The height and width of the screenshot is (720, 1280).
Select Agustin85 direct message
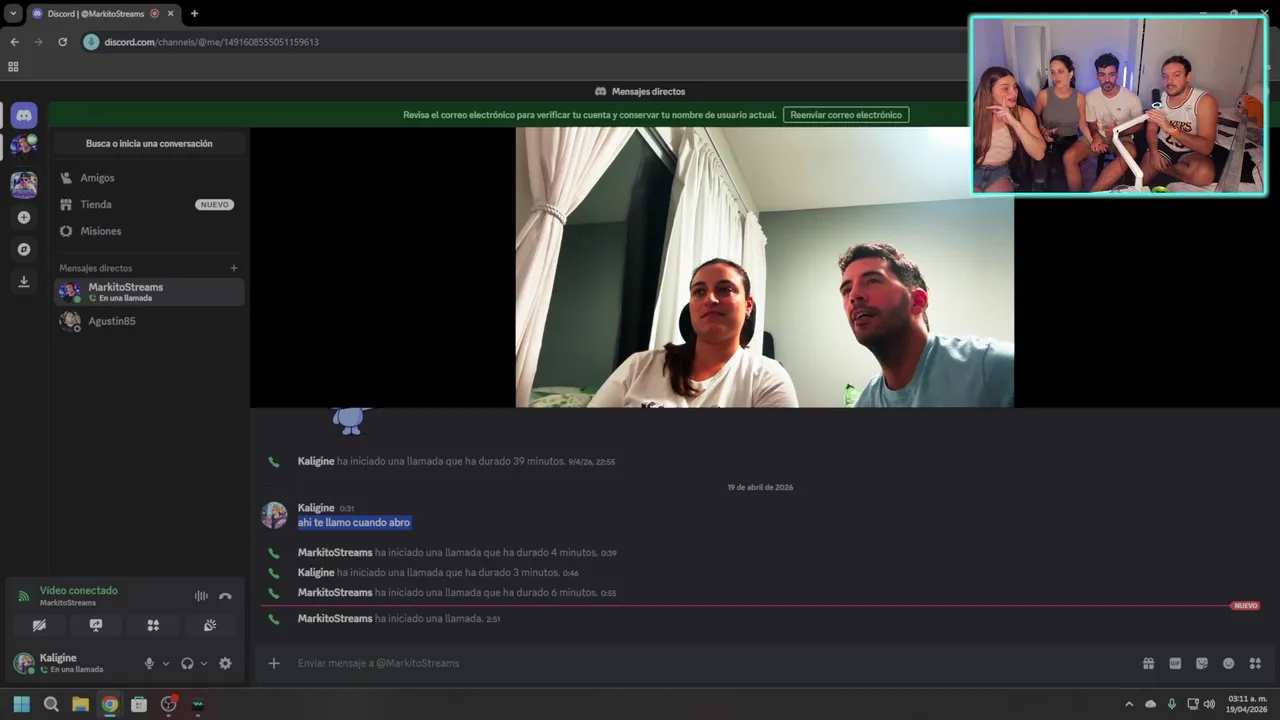tap(149, 321)
